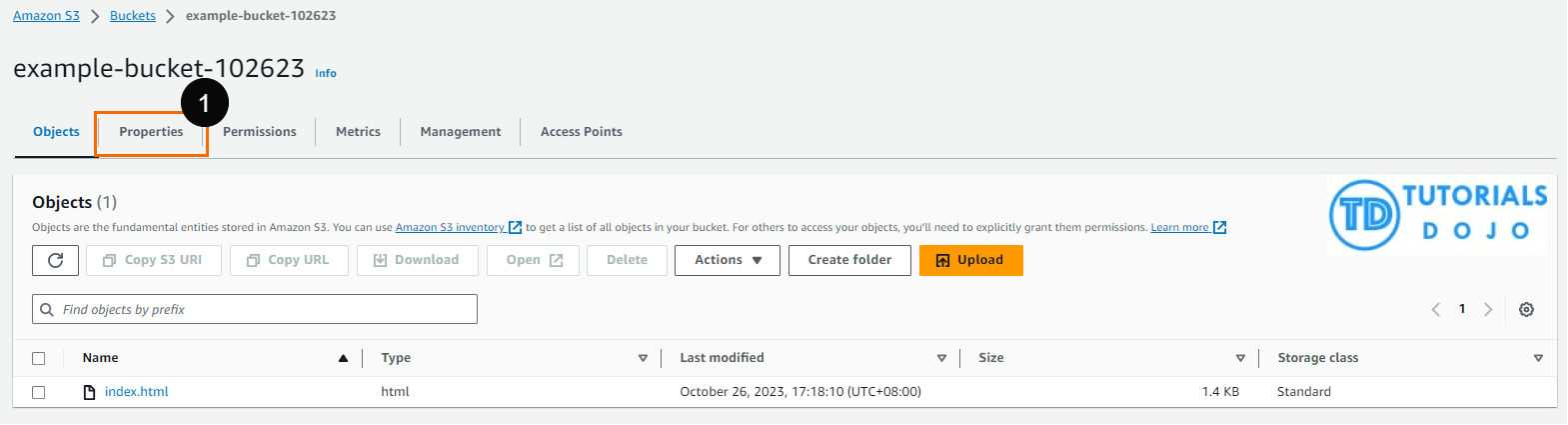Check the index.html row checkbox
This screenshot has width=1568, height=425.
pos(39,392)
